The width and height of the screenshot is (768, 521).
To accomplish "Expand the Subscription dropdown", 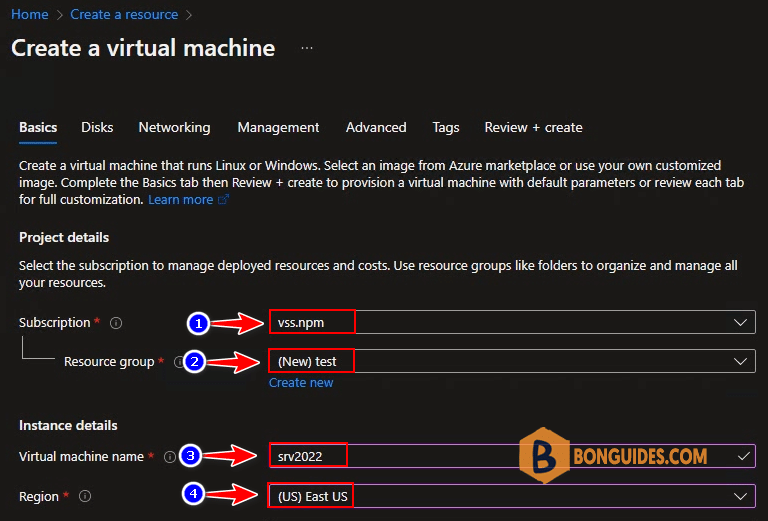I will (512, 322).
